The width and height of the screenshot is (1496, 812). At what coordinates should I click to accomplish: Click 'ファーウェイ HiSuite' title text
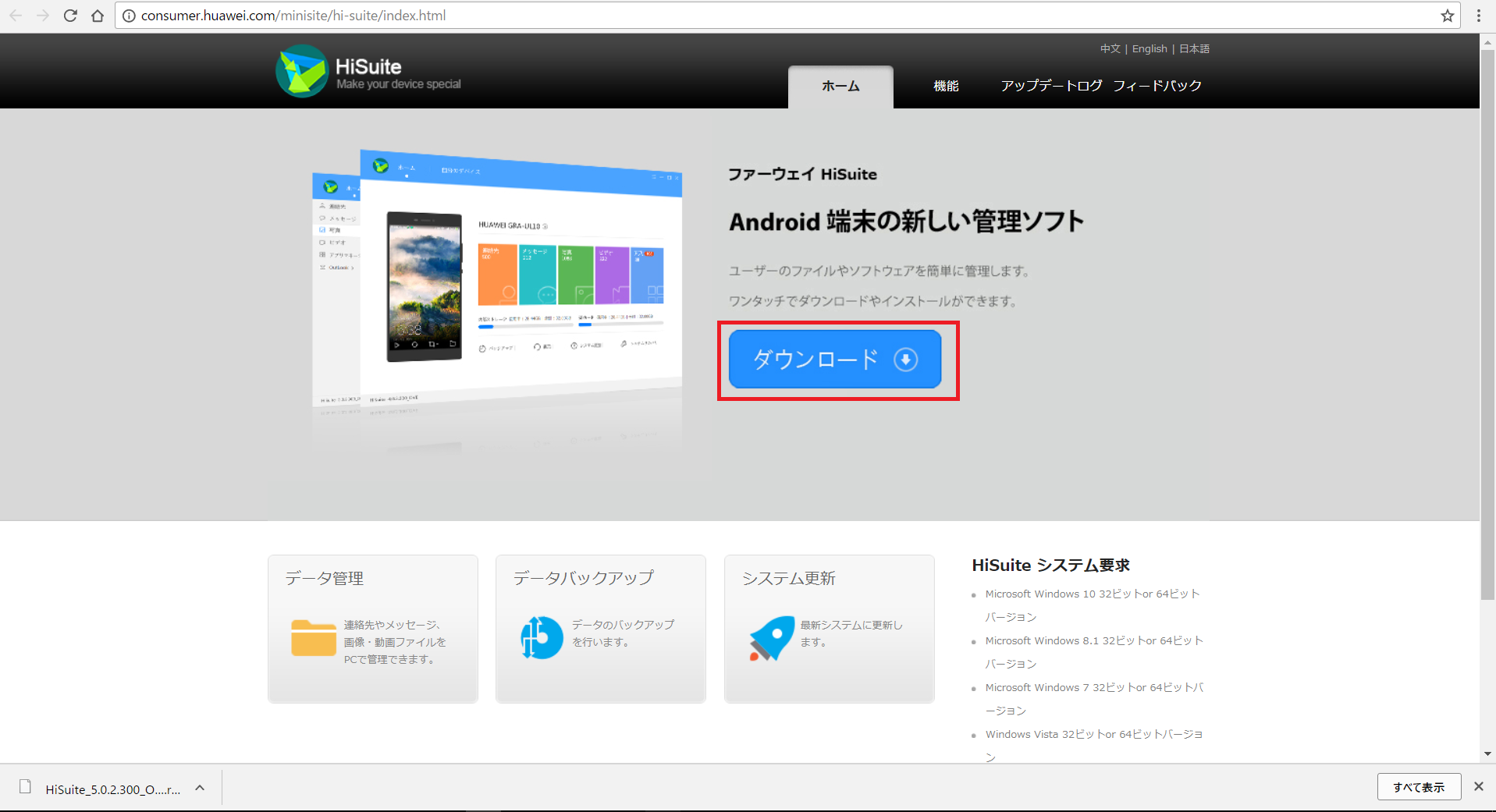(x=802, y=174)
